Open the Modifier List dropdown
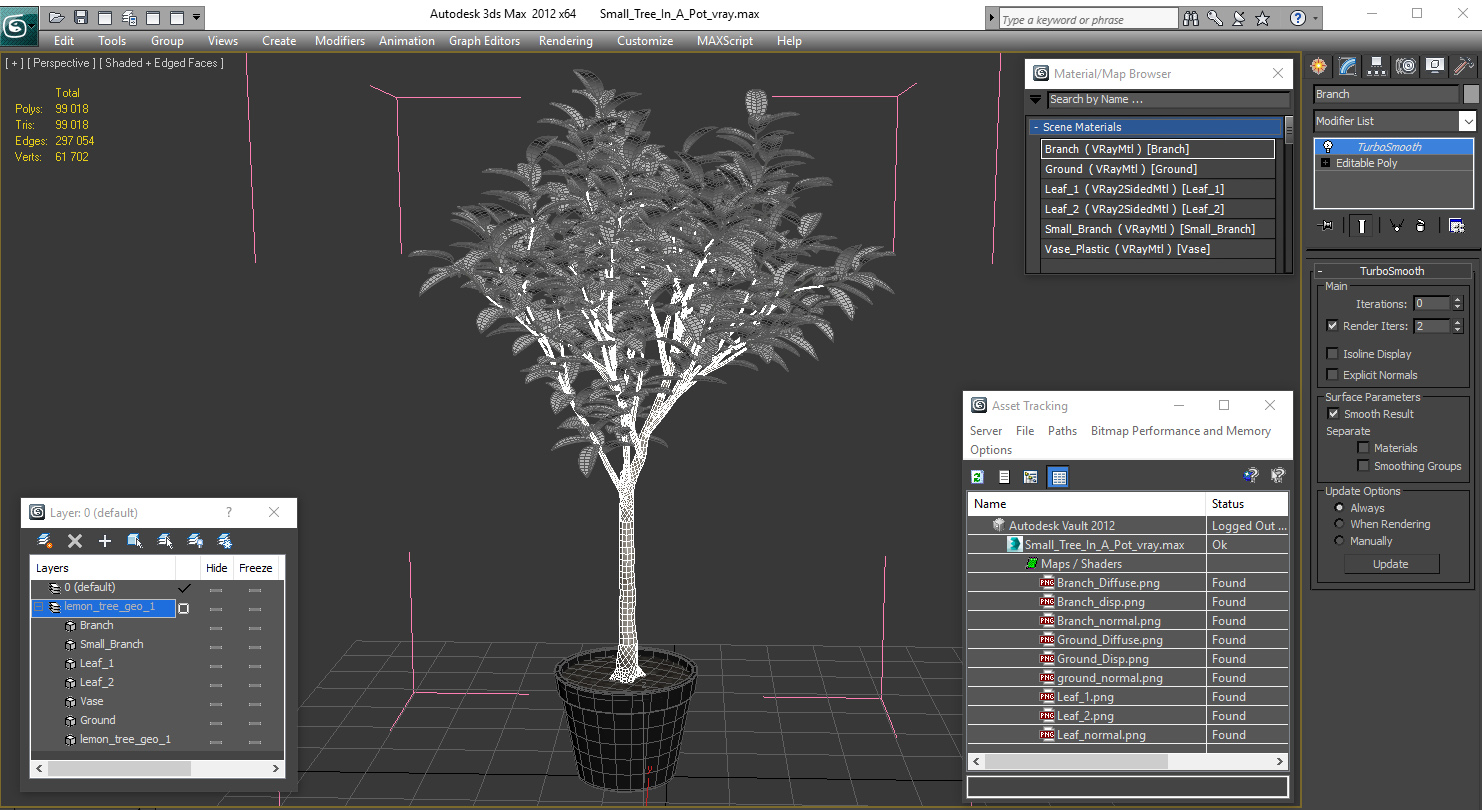Image resolution: width=1482 pixels, height=810 pixels. click(1467, 121)
